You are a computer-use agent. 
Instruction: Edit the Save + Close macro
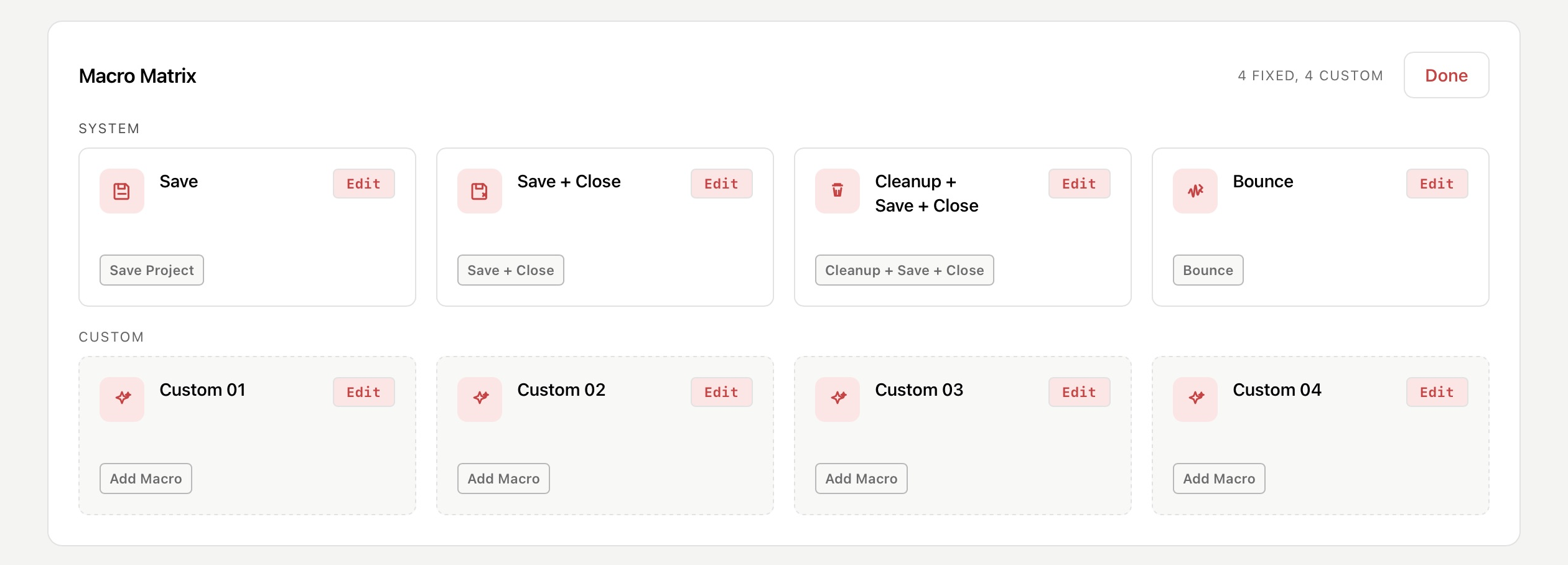tap(722, 184)
